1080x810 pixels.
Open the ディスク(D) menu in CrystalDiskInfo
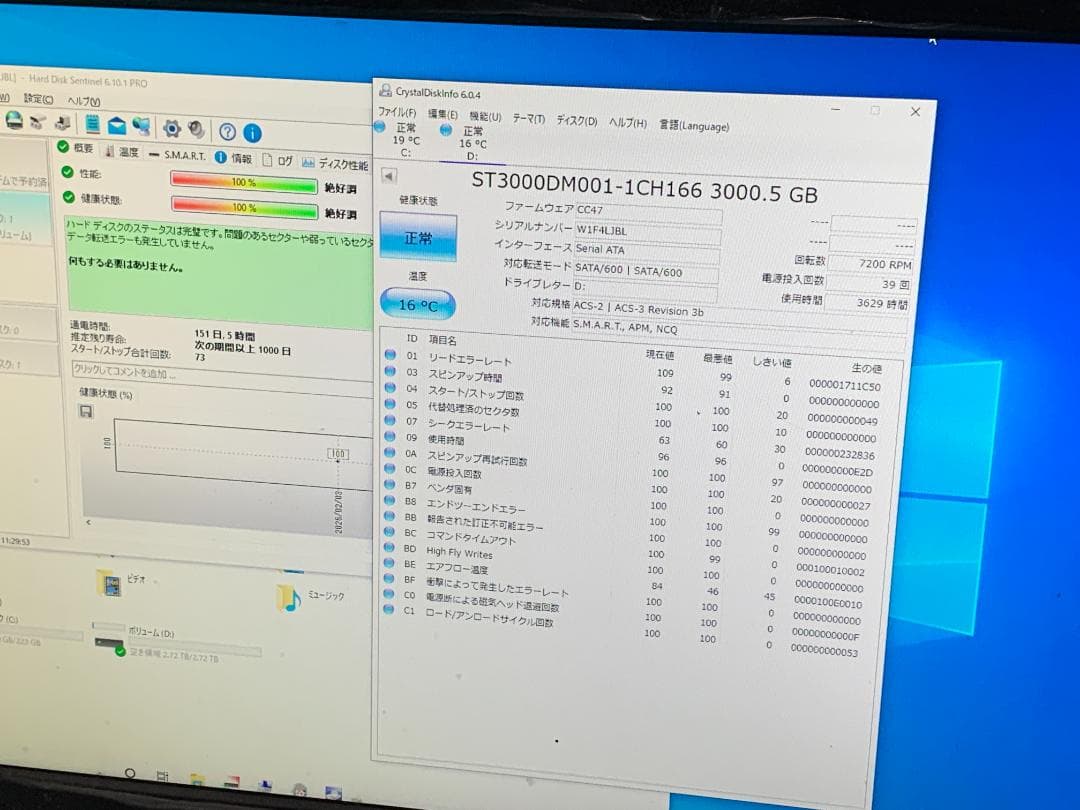click(x=577, y=121)
